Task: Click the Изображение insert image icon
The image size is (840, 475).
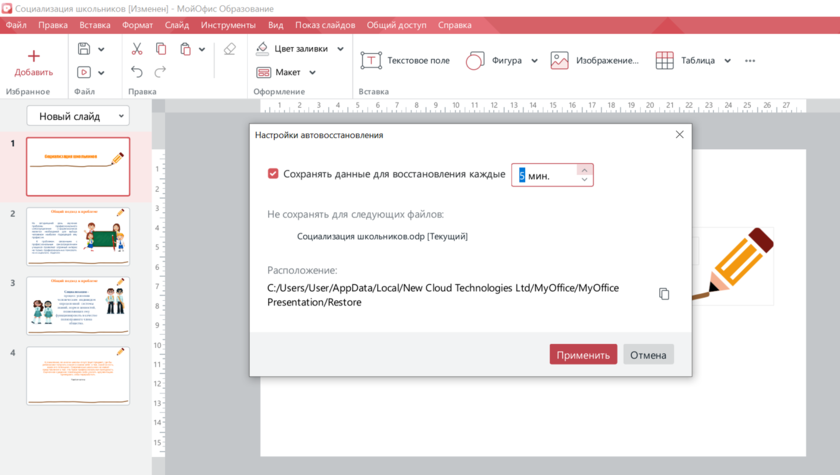Action: (559, 61)
